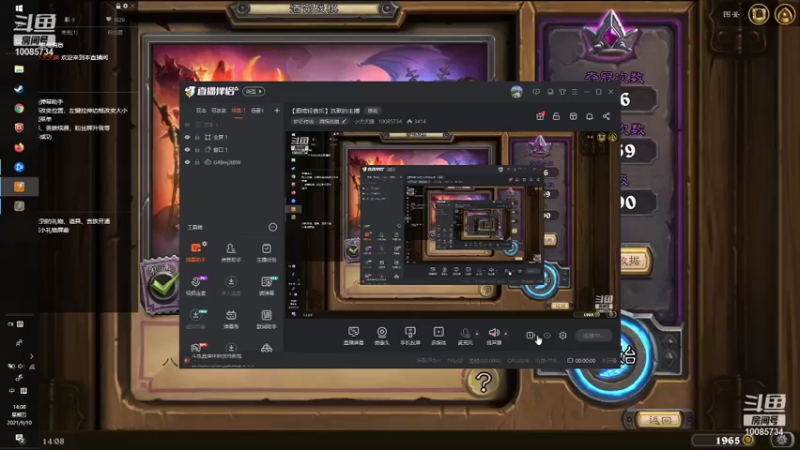The height and width of the screenshot is (450, 800).
Task: Click the room number 10085734 text above preview
Action: pos(390,121)
